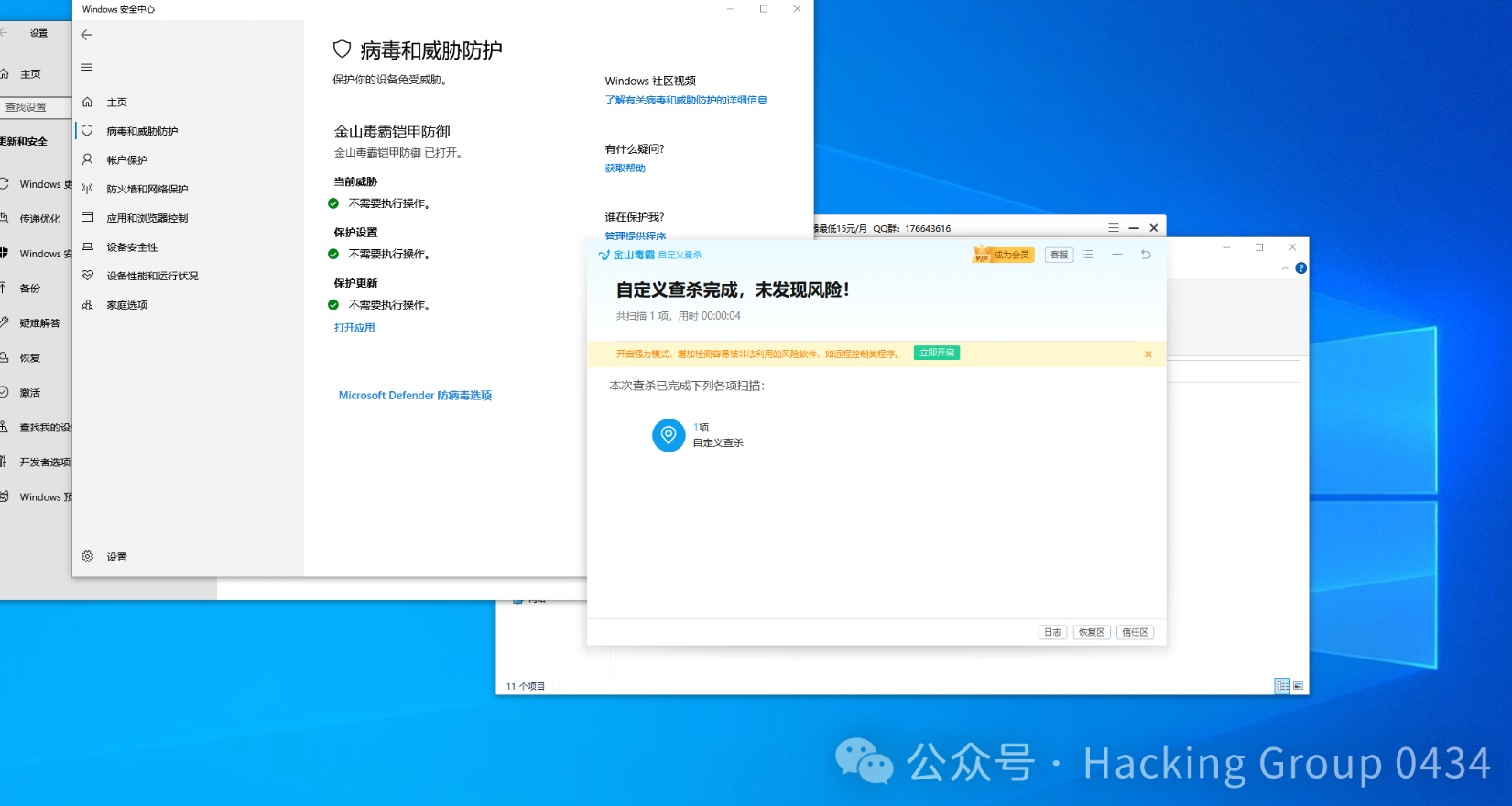1512x806 pixels.
Task: Click the 打开应用 link
Action: tap(354, 328)
